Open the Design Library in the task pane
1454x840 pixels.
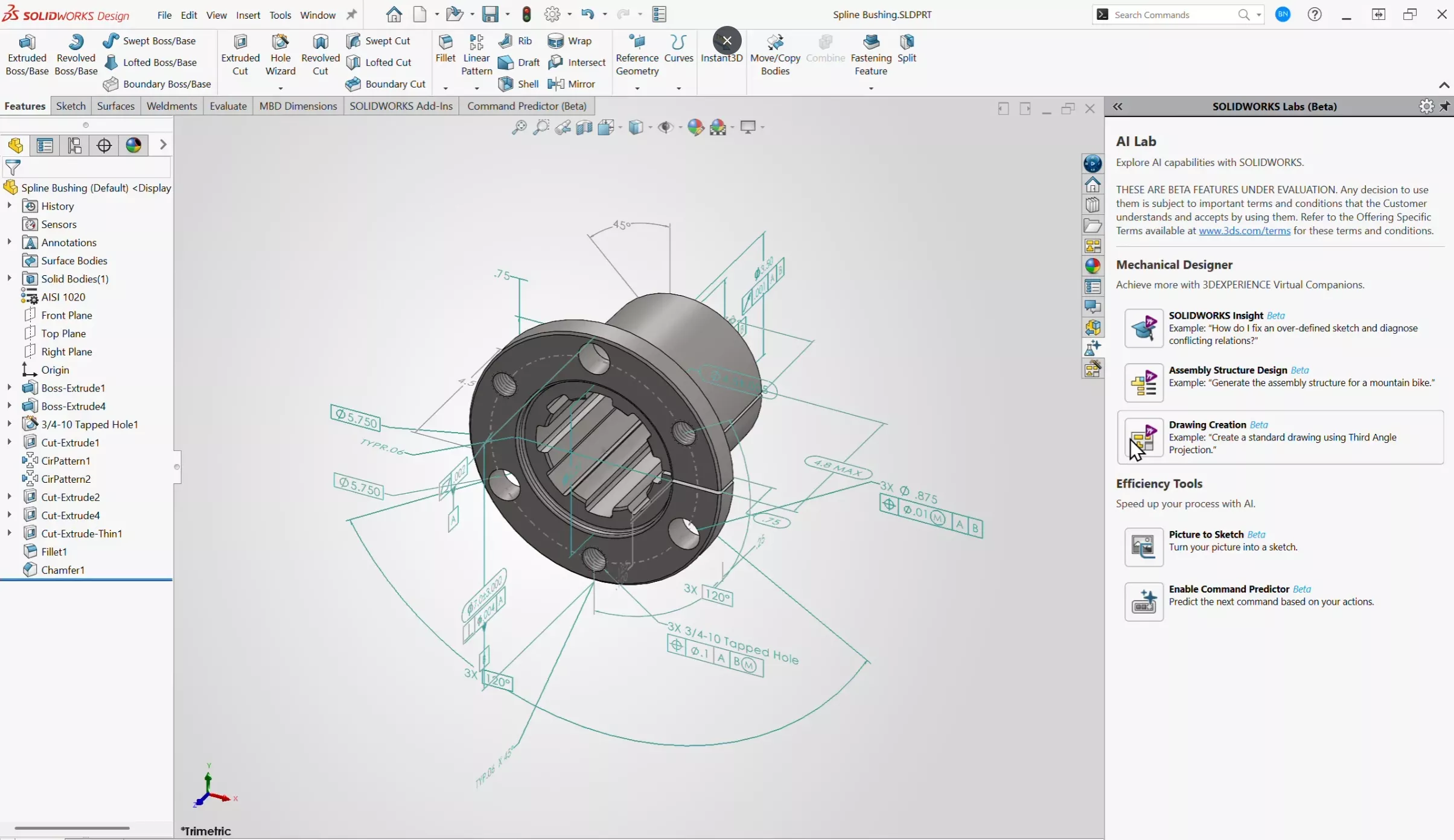click(x=1094, y=204)
